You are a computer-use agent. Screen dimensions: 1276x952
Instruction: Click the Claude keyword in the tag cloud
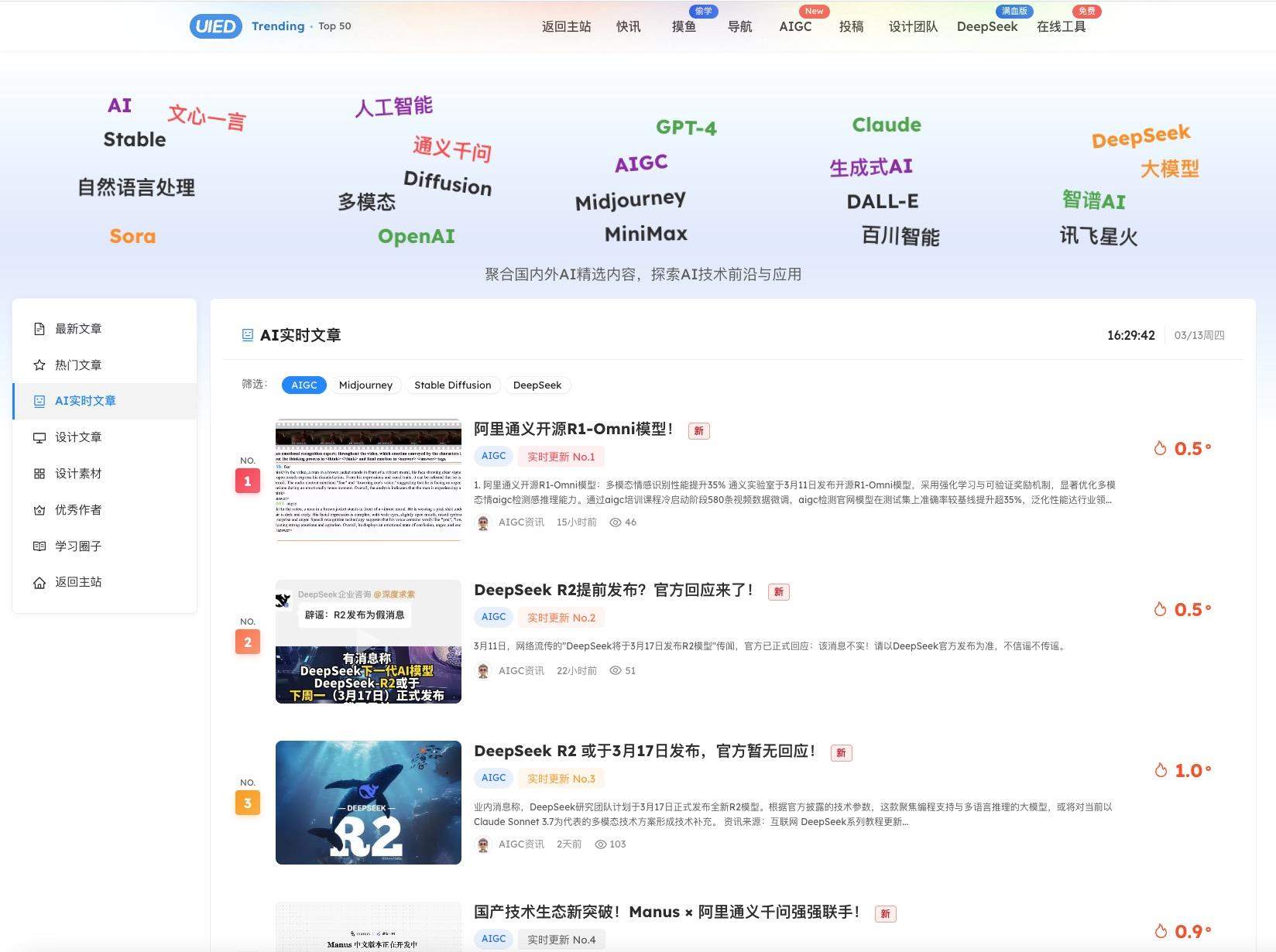point(887,125)
